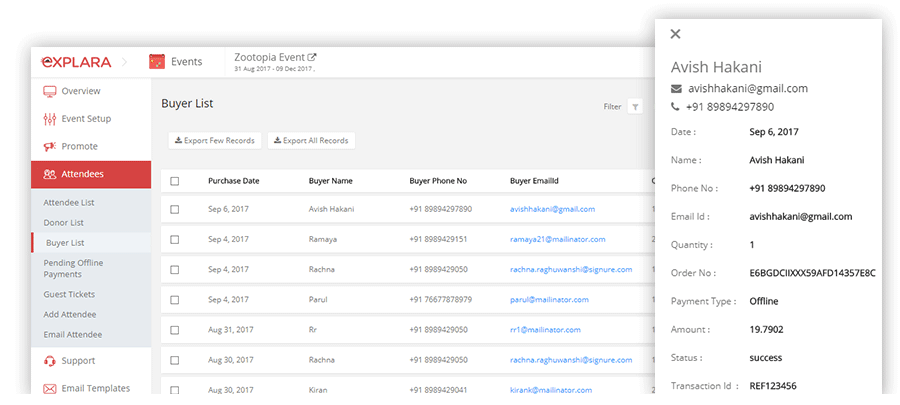Click the Buyer List heading
Screen dimensions: 900x405
(x=187, y=104)
